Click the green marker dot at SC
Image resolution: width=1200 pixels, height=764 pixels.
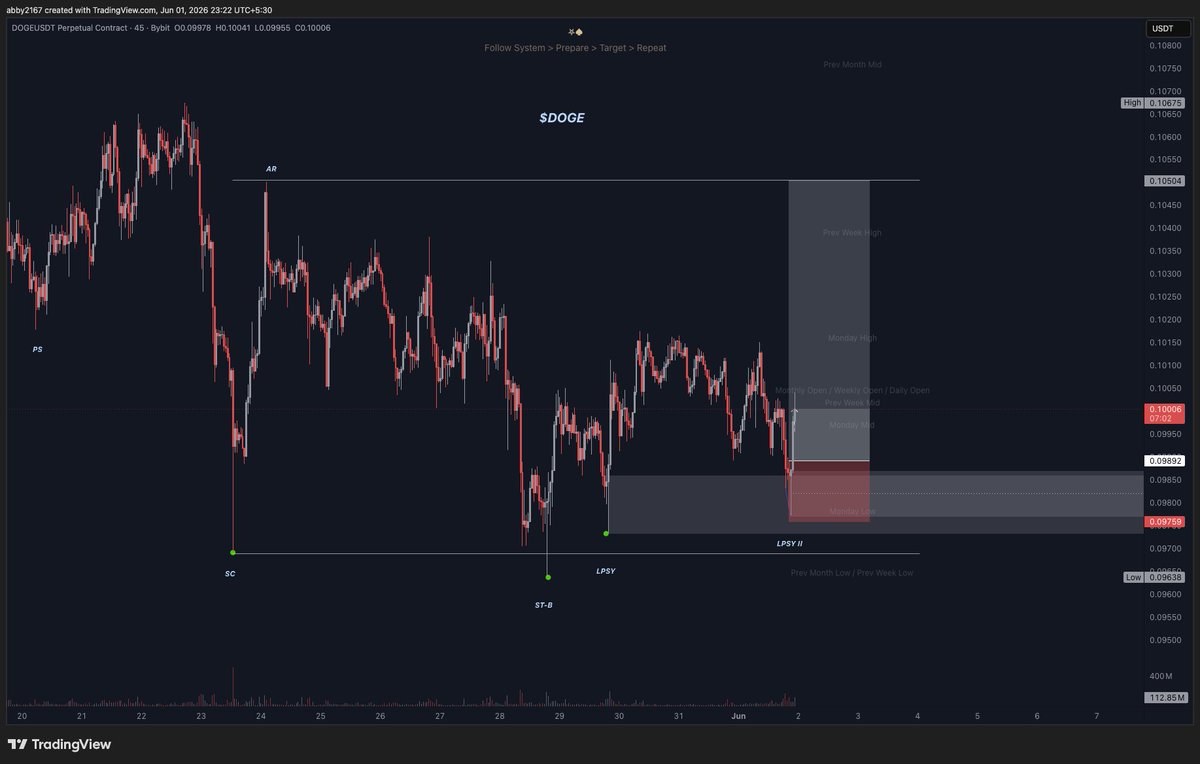tap(233, 552)
